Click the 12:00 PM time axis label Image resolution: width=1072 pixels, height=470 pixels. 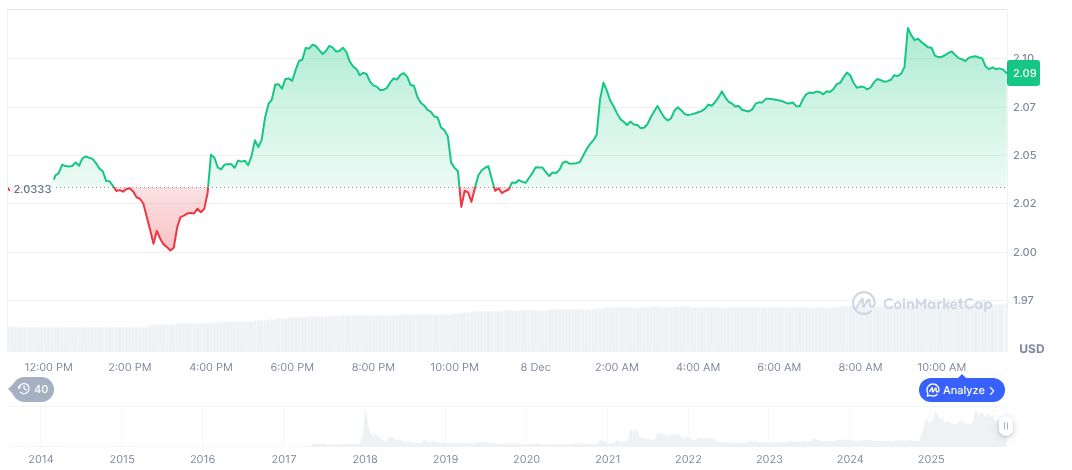48,367
